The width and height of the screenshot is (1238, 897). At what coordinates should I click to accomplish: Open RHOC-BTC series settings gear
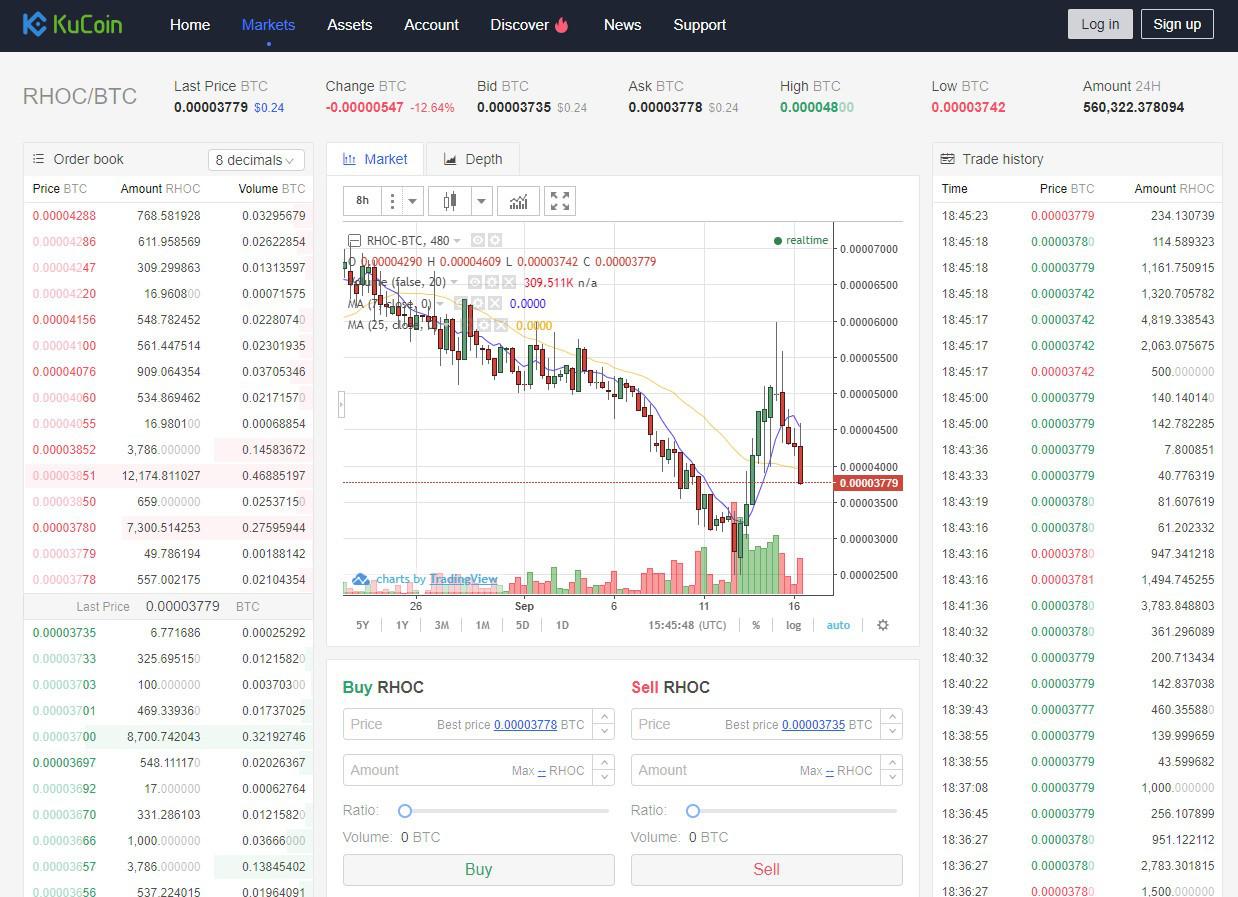(x=495, y=240)
